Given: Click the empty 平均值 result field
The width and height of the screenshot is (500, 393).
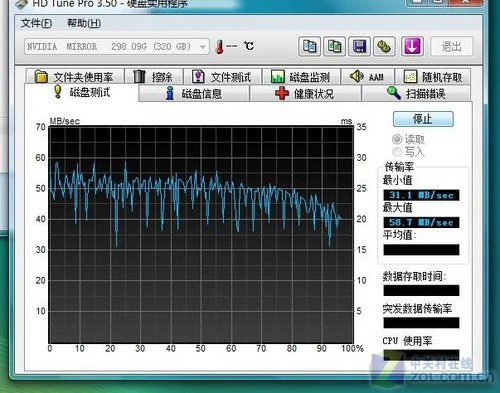Looking at the screenshot, I should 421,250.
